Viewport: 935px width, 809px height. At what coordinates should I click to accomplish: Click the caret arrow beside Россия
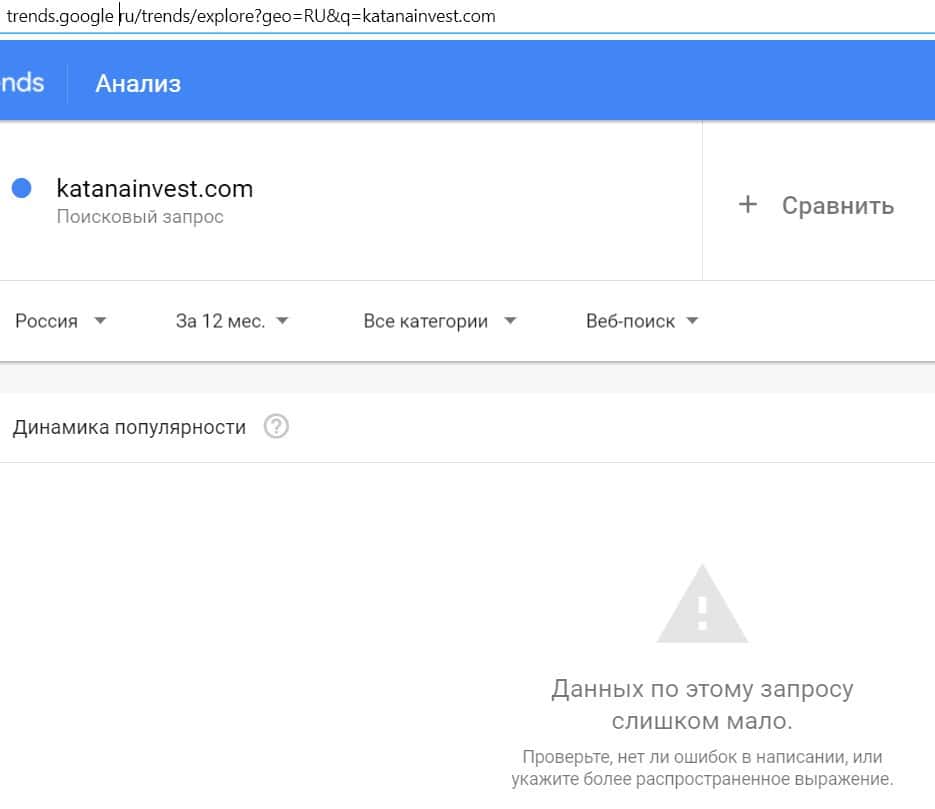pyautogui.click(x=99, y=321)
